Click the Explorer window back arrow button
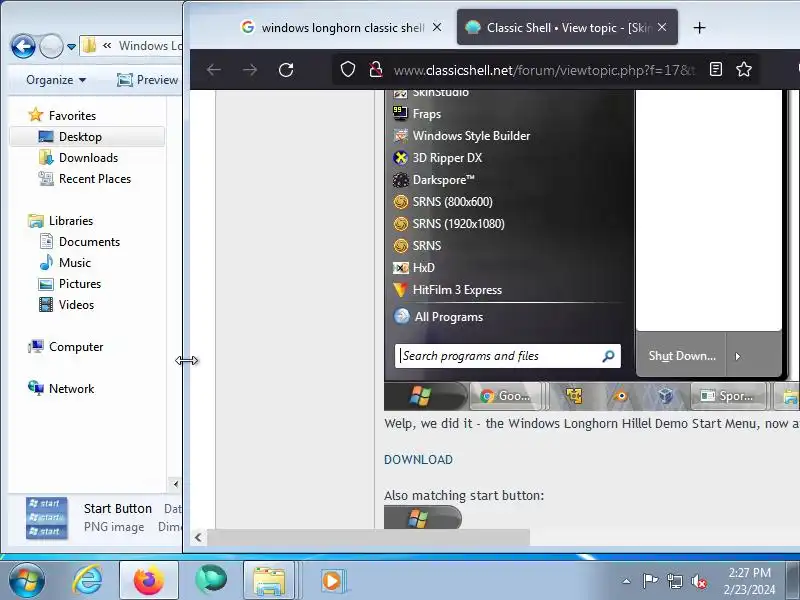Screen dimensions: 800x600 pos(23,46)
